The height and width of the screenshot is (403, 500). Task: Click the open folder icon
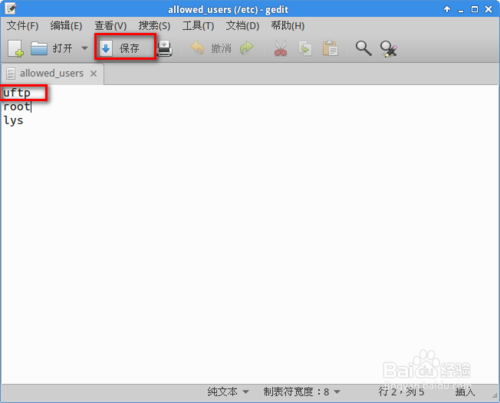coord(39,48)
